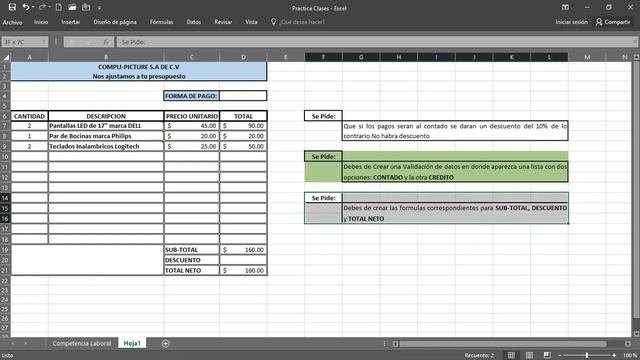
Task: Click the 100% zoom level
Action: click(x=631, y=356)
